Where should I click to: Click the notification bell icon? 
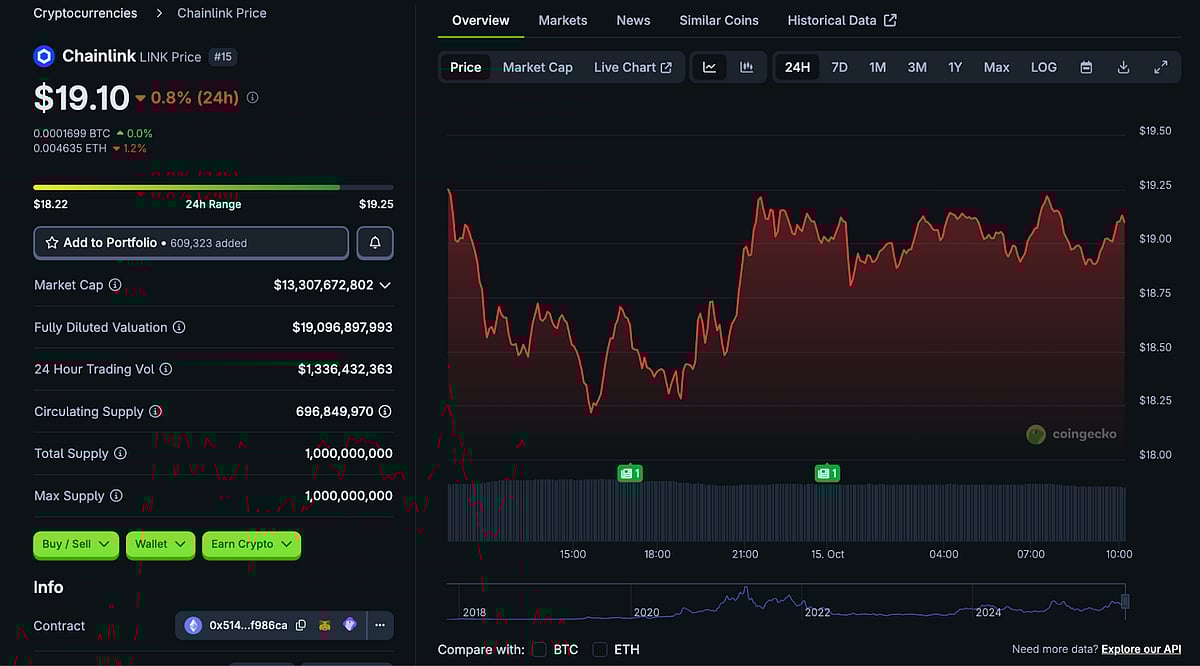374,242
